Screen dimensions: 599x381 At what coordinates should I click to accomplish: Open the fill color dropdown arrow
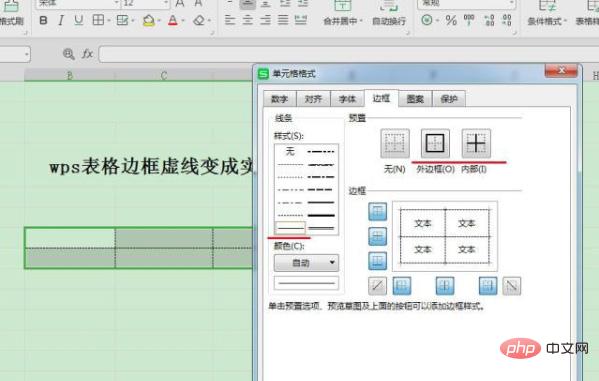pos(159,21)
